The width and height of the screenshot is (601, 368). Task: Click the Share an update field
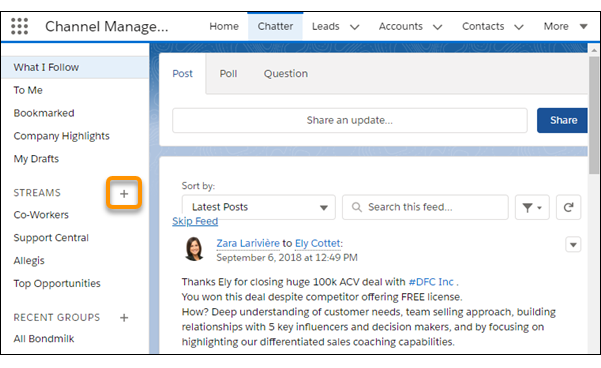click(350, 120)
